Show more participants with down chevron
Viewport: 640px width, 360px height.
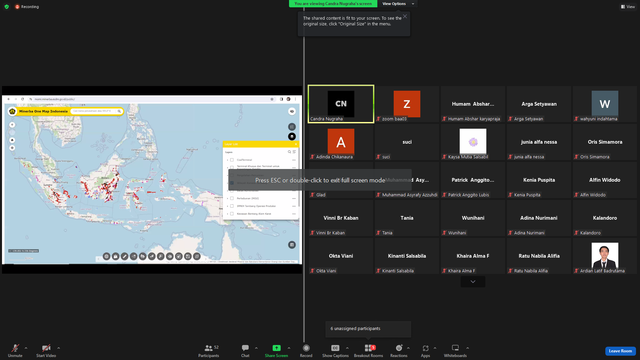point(473,282)
